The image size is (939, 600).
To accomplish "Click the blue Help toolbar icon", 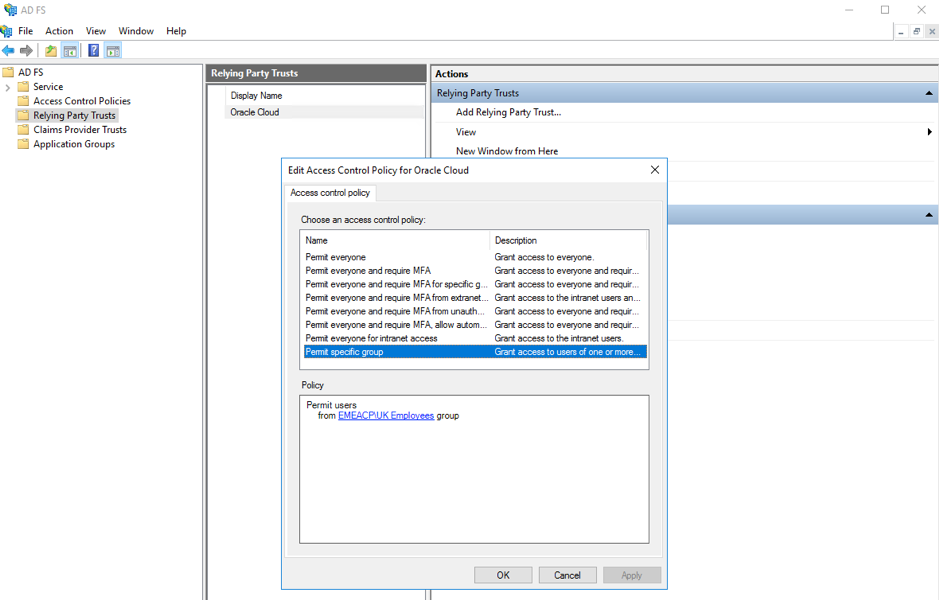I will tap(94, 51).
